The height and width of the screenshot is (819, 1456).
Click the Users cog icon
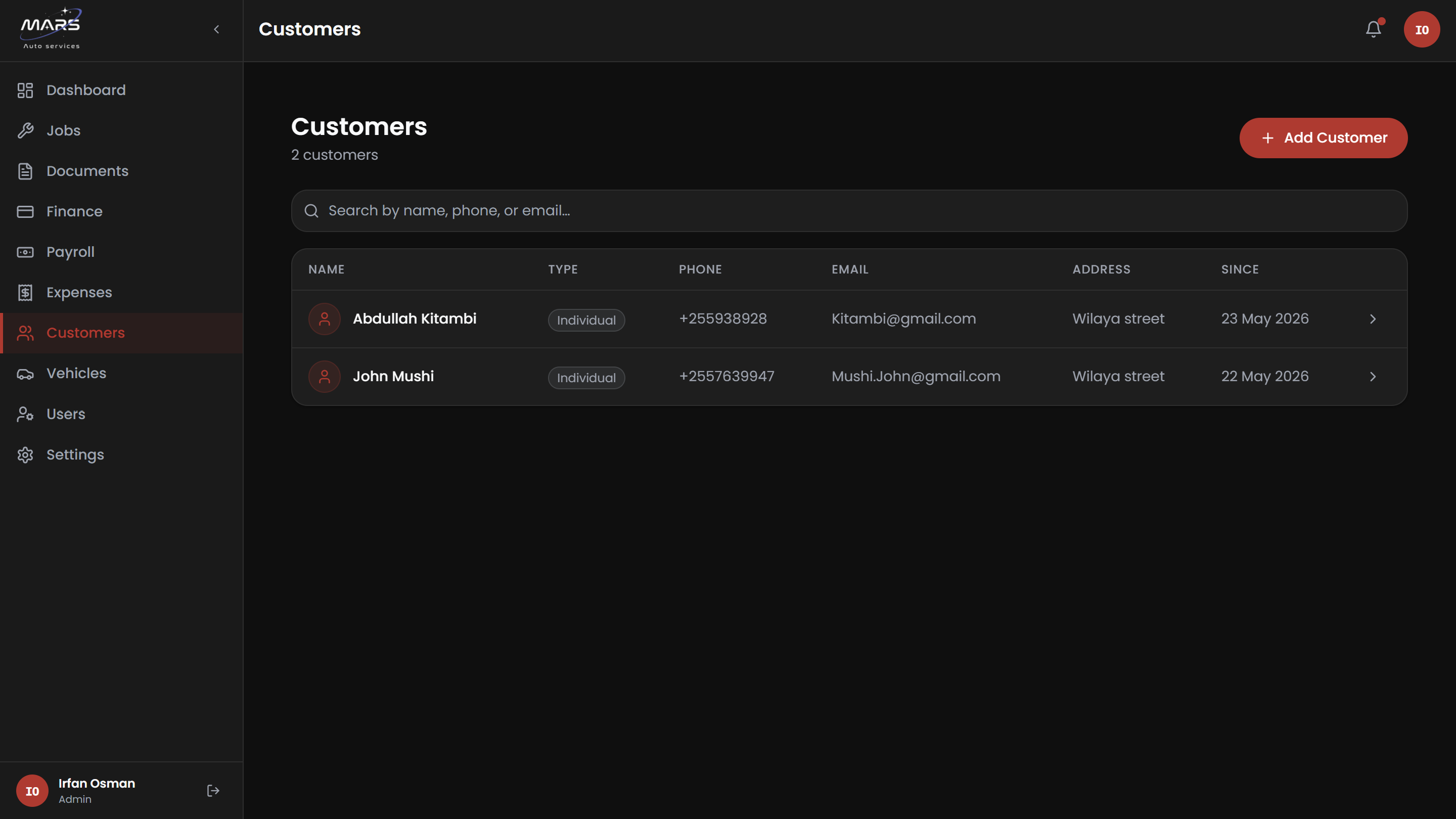pos(25,415)
